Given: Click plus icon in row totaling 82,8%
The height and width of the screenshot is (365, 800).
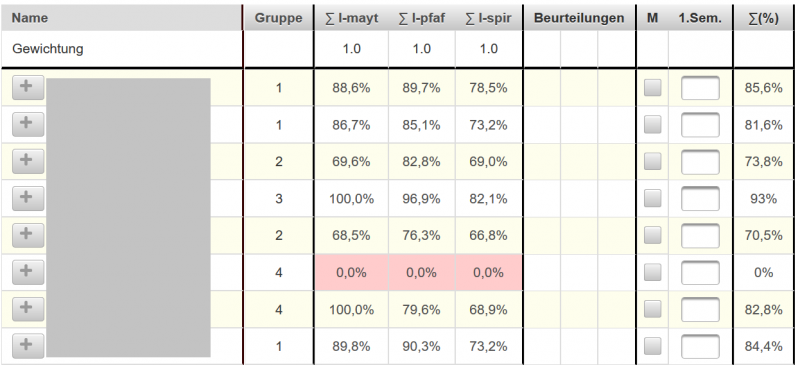Looking at the screenshot, I should point(28,309).
